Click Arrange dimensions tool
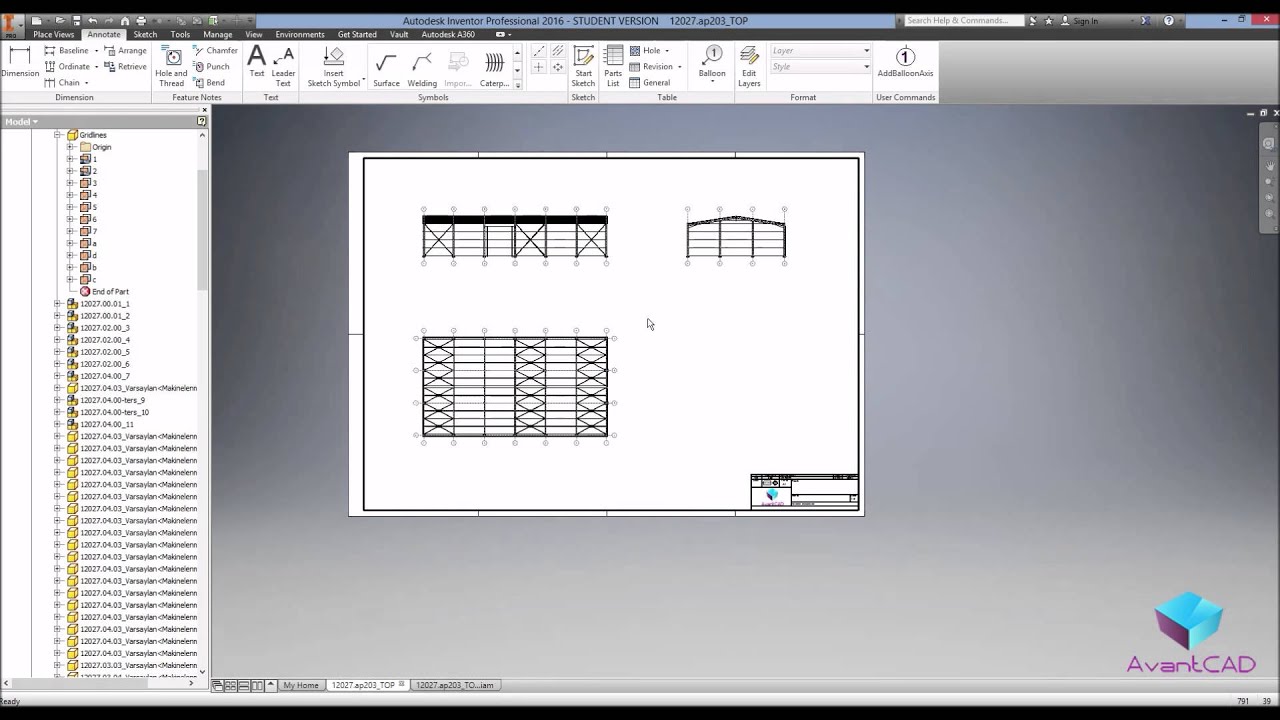The height and width of the screenshot is (720, 1280). [124, 50]
